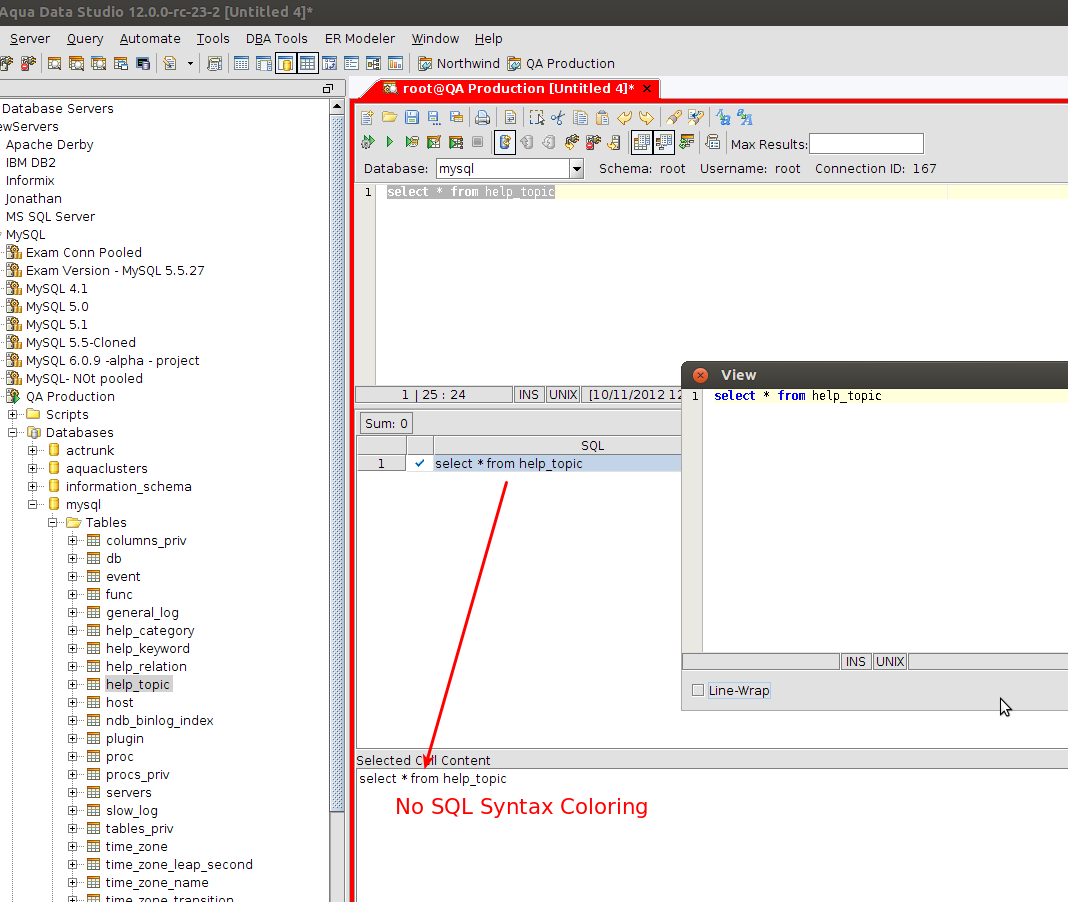Screen dimensions: 1068x902
Task: Click the ER diagram icon in main toolbar
Action: click(x=373, y=63)
